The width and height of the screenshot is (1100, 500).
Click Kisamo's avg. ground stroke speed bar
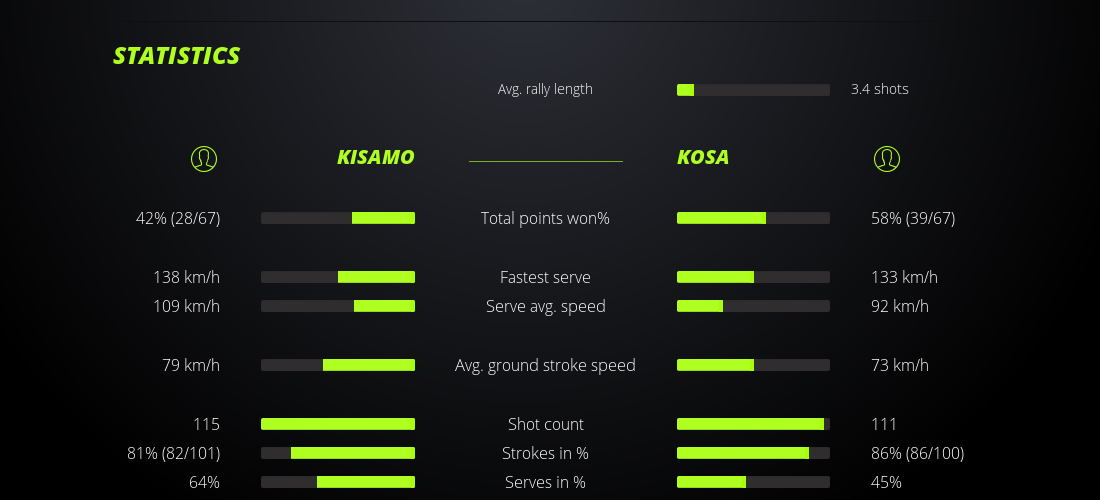338,365
